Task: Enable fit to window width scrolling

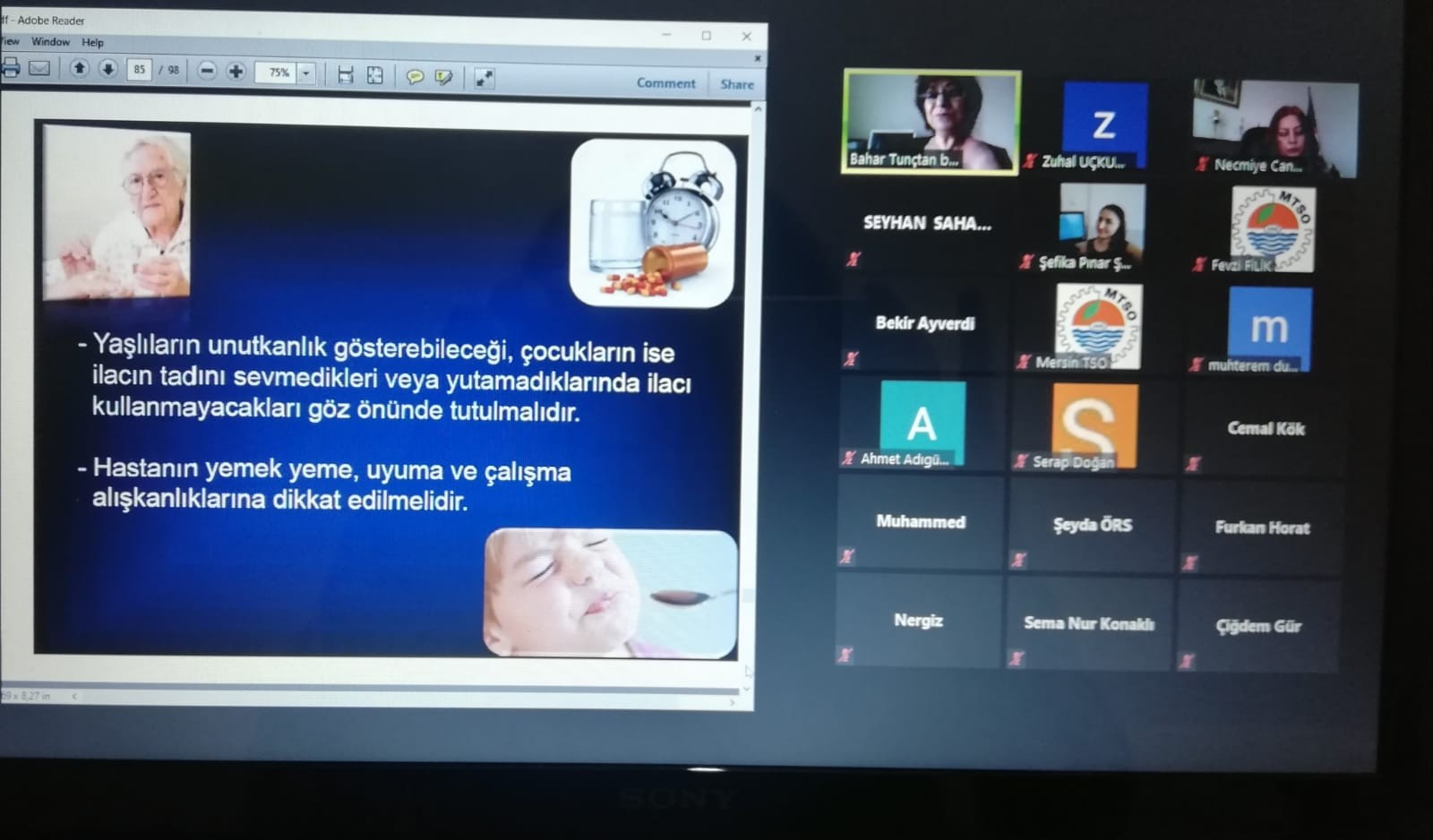Action: click(346, 74)
